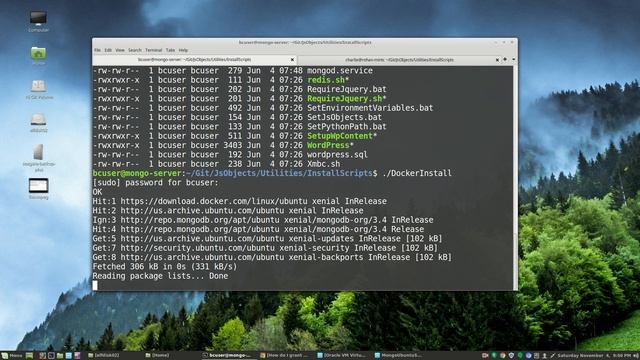Click the terminal vertical scrollbar
The height and width of the screenshot is (360, 640).
pyautogui.click(x=515, y=178)
